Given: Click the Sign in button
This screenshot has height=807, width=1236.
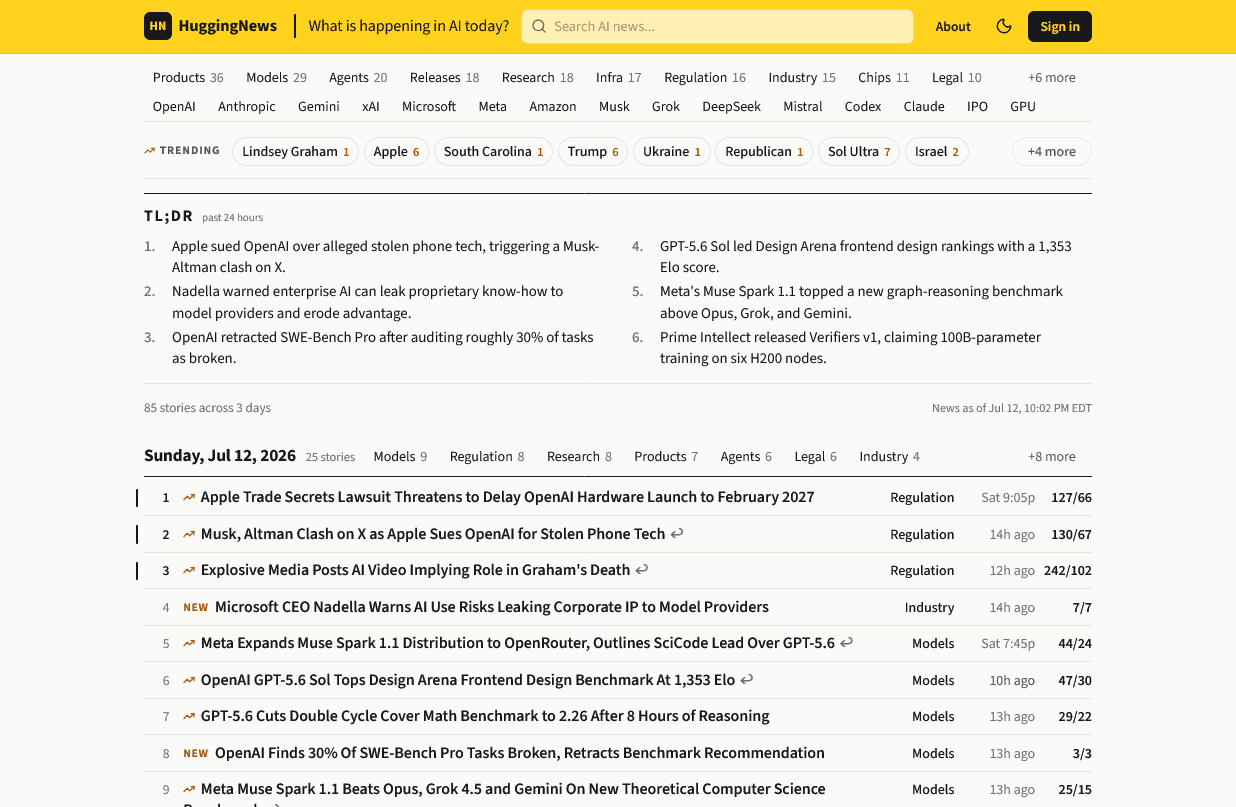Looking at the screenshot, I should 1060,26.
